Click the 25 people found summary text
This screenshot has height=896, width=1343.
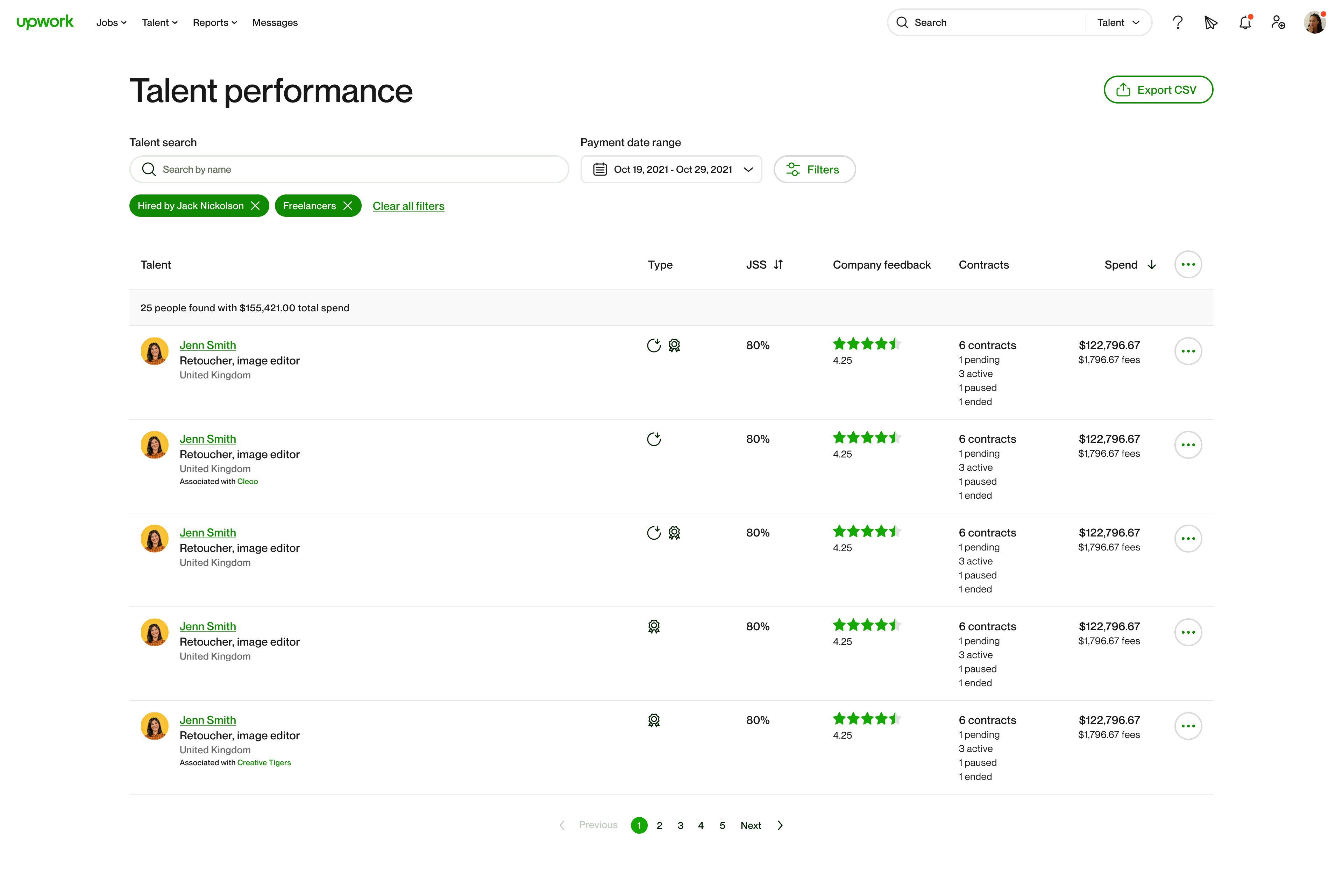pyautogui.click(x=244, y=307)
